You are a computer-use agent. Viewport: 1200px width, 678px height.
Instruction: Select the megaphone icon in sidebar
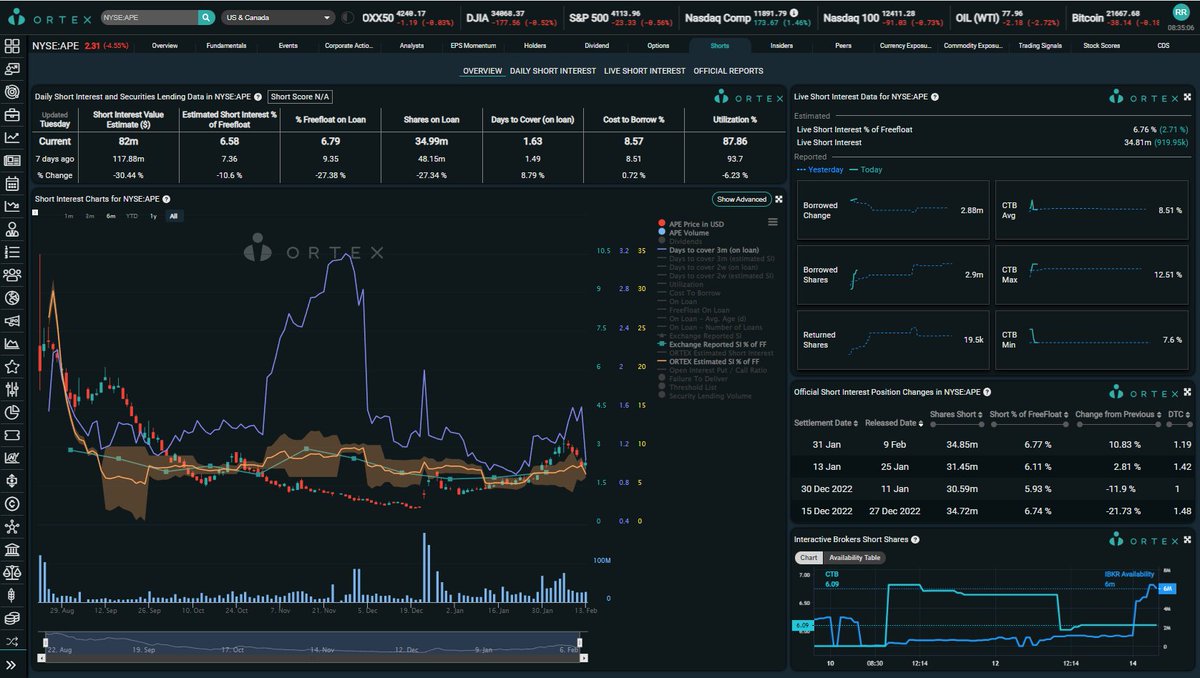coord(12,321)
